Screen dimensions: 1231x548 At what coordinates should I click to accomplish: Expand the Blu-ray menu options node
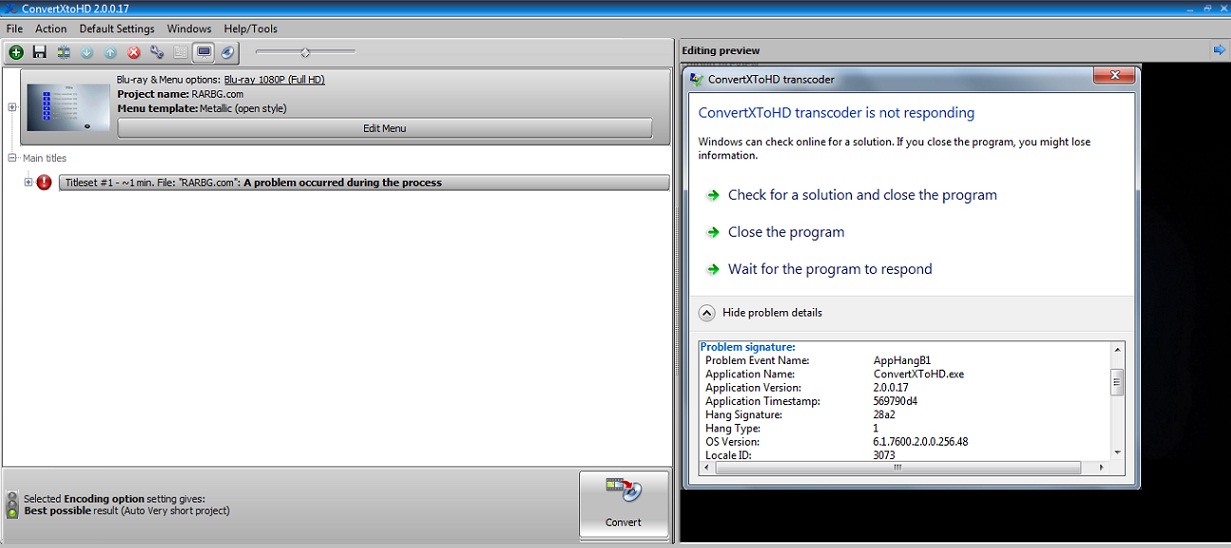click(12, 107)
